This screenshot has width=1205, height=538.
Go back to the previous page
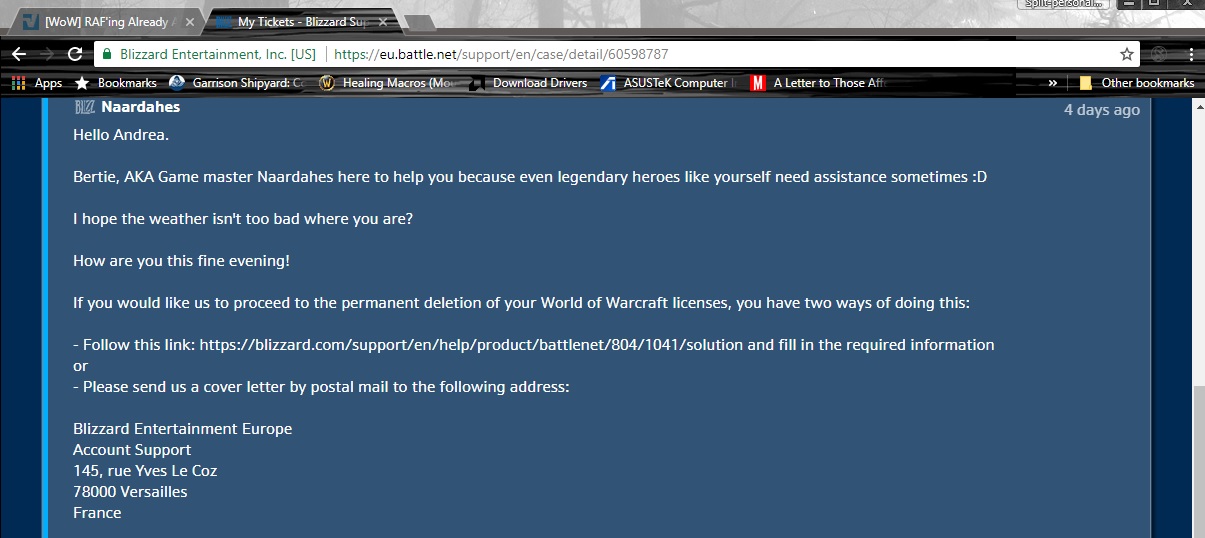click(18, 54)
